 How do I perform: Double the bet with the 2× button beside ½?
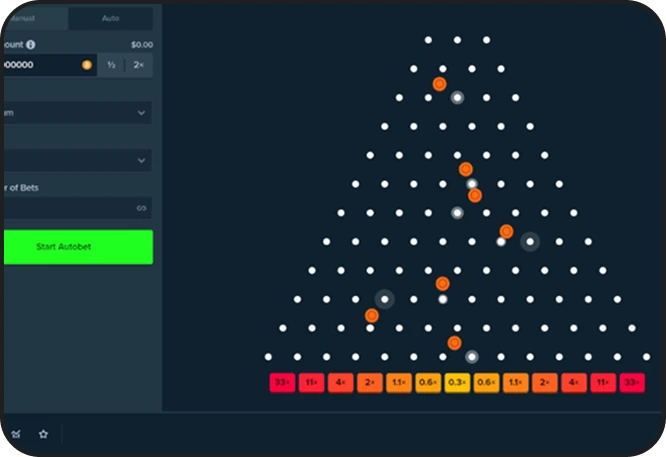(x=139, y=65)
